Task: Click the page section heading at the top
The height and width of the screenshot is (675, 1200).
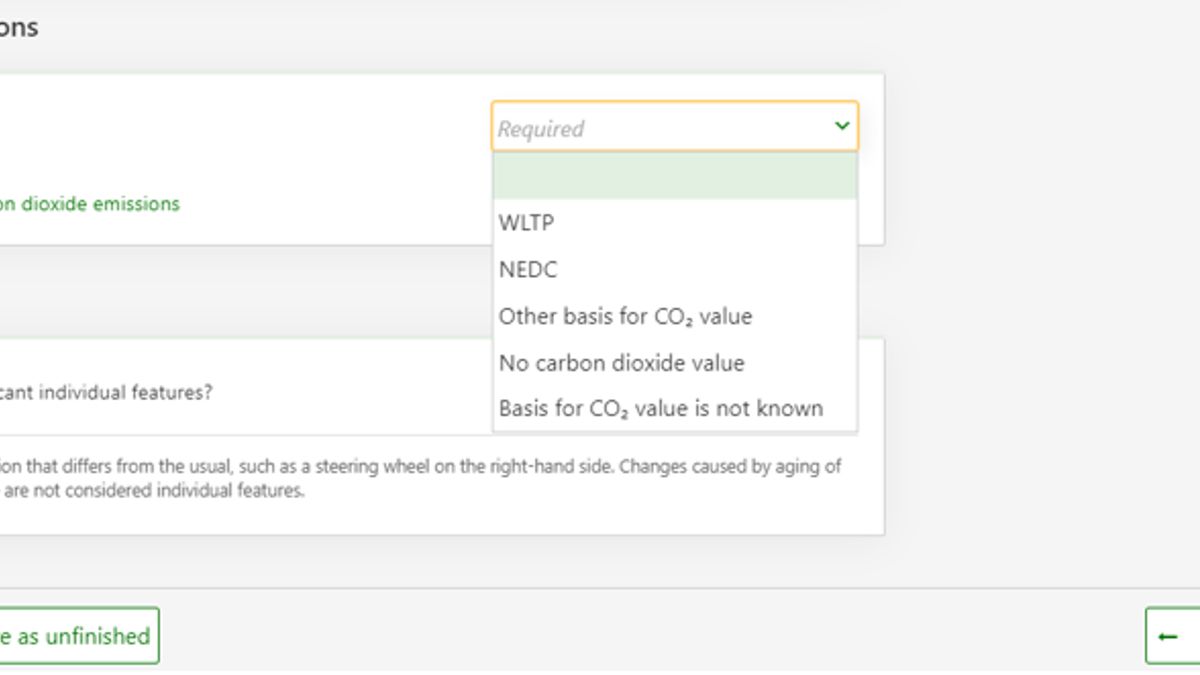Action: [18, 27]
